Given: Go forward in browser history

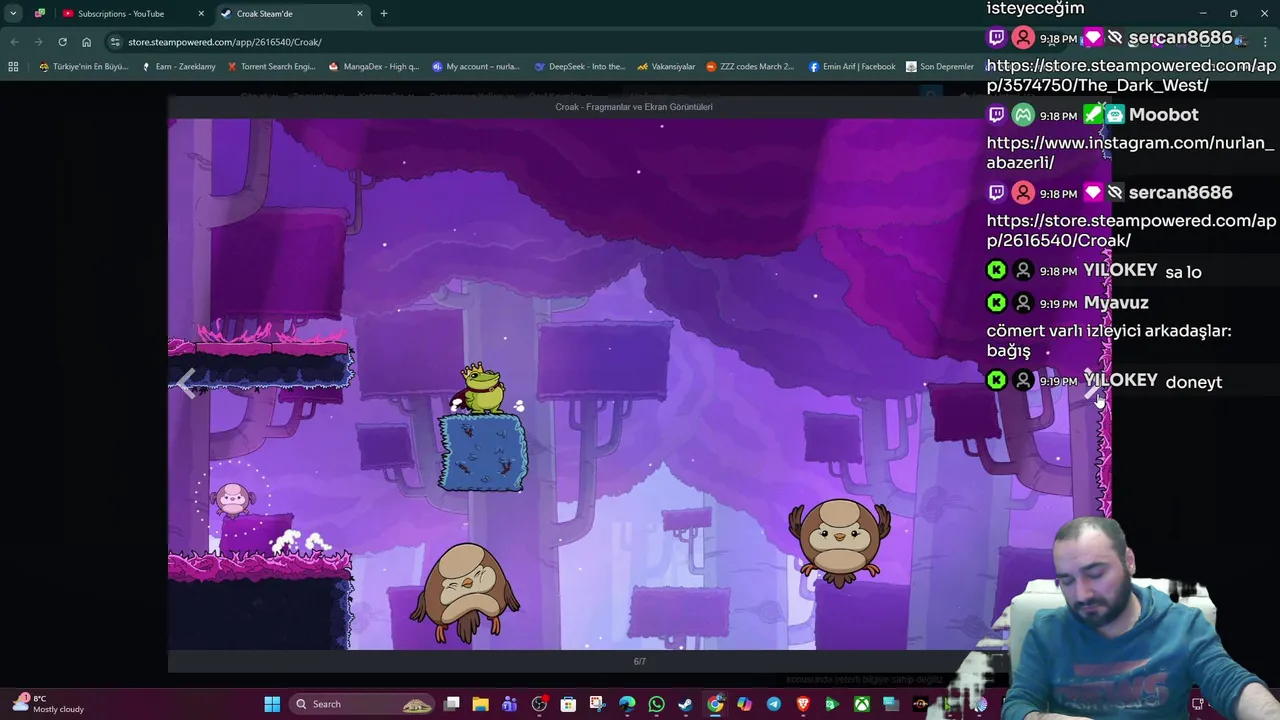Looking at the screenshot, I should [38, 42].
